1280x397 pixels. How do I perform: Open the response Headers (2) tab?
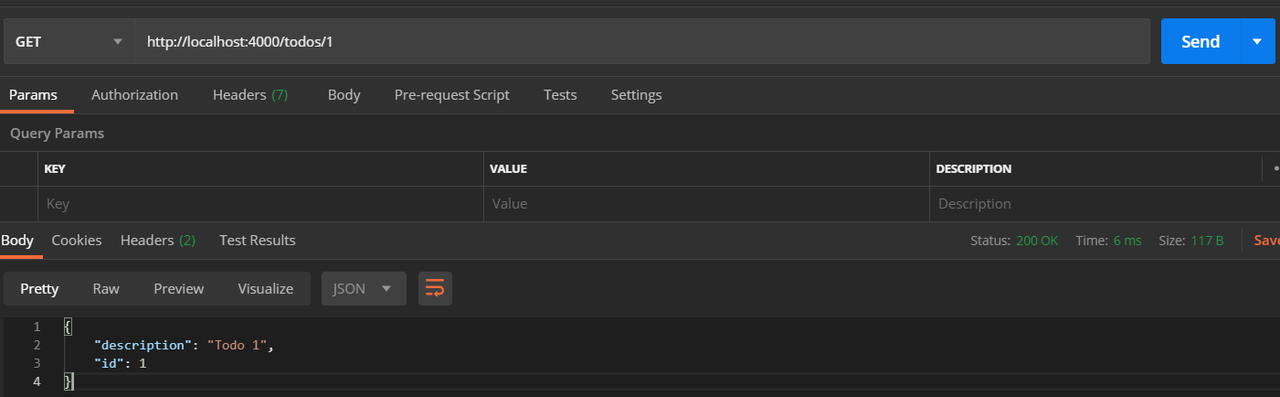[x=158, y=240]
